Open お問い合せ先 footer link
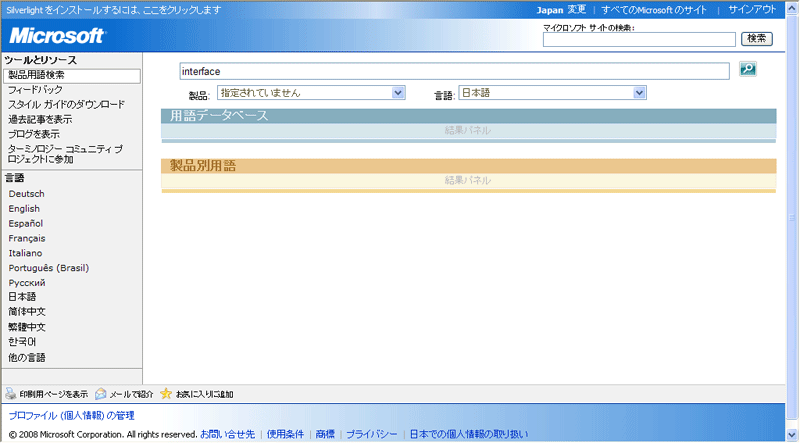Image resolution: width=800 pixels, height=443 pixels. coord(228,434)
